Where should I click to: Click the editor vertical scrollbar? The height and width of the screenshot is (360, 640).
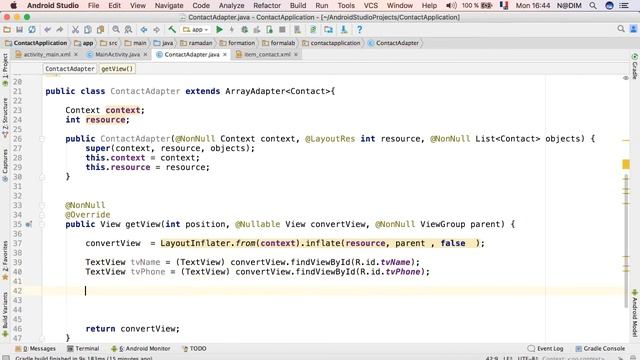[x=626, y=241]
